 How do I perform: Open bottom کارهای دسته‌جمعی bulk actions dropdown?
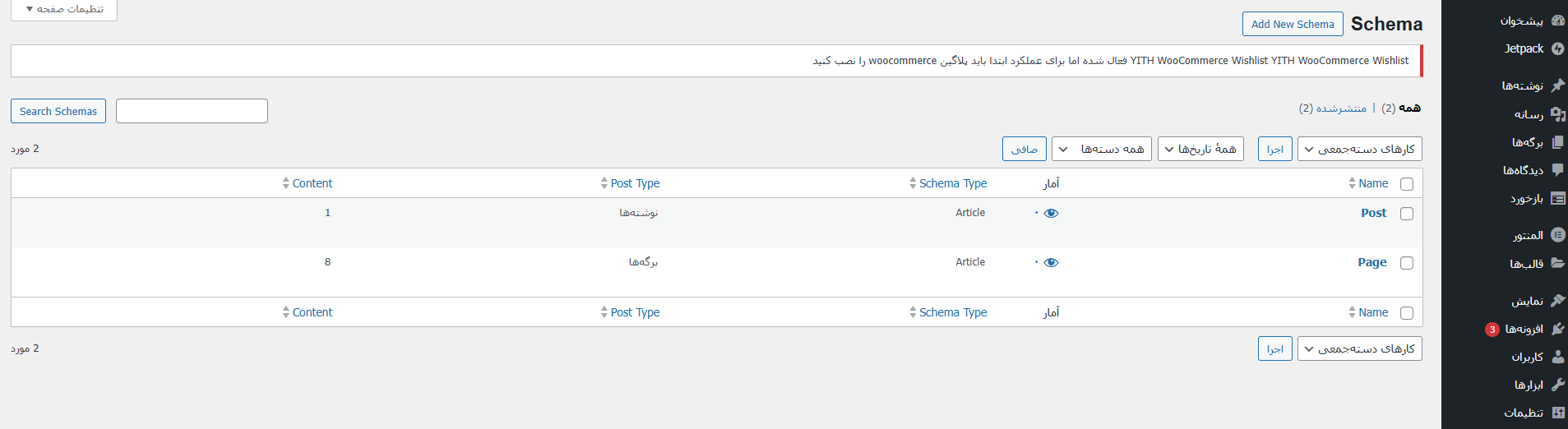[1360, 348]
